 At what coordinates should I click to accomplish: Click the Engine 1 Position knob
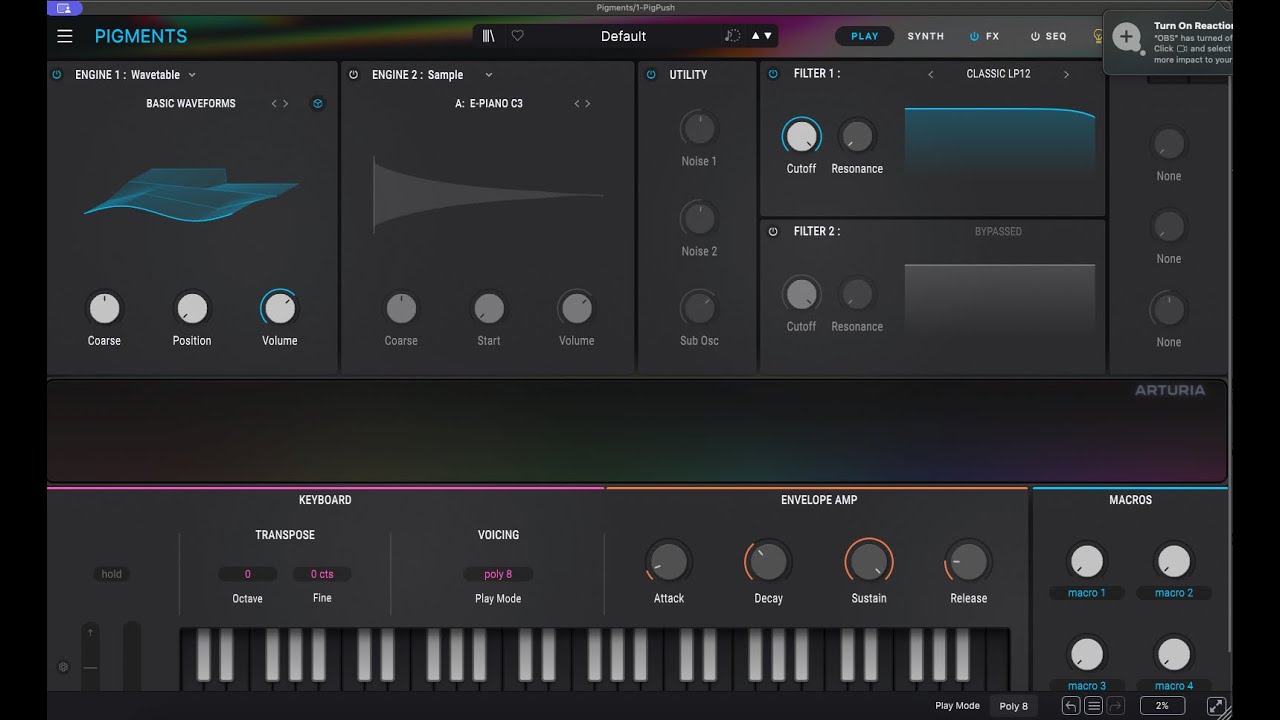(x=192, y=308)
